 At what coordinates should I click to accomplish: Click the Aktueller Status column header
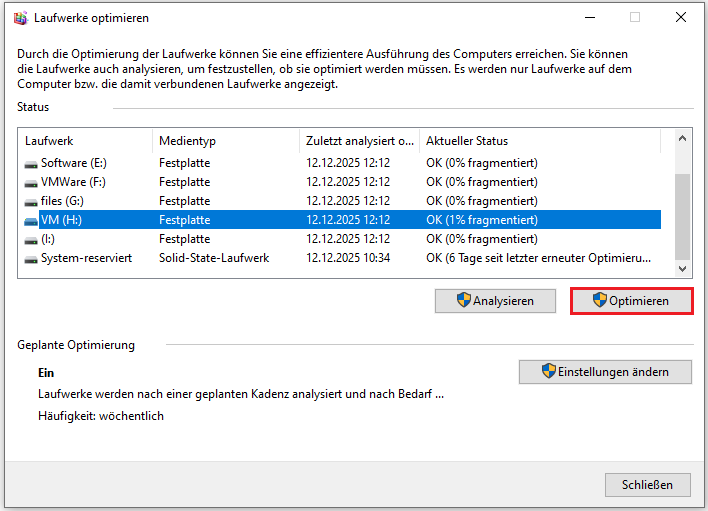[540, 141]
